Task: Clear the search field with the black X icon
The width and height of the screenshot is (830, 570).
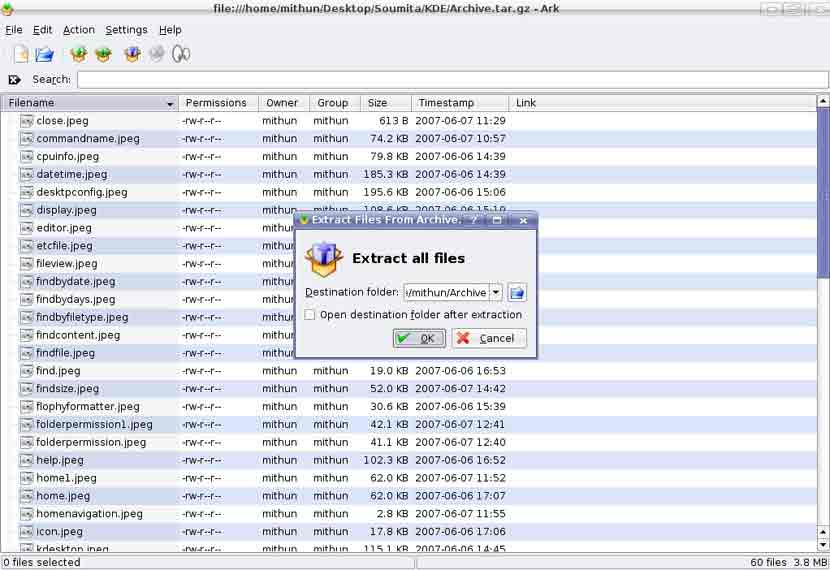Action: [14, 80]
